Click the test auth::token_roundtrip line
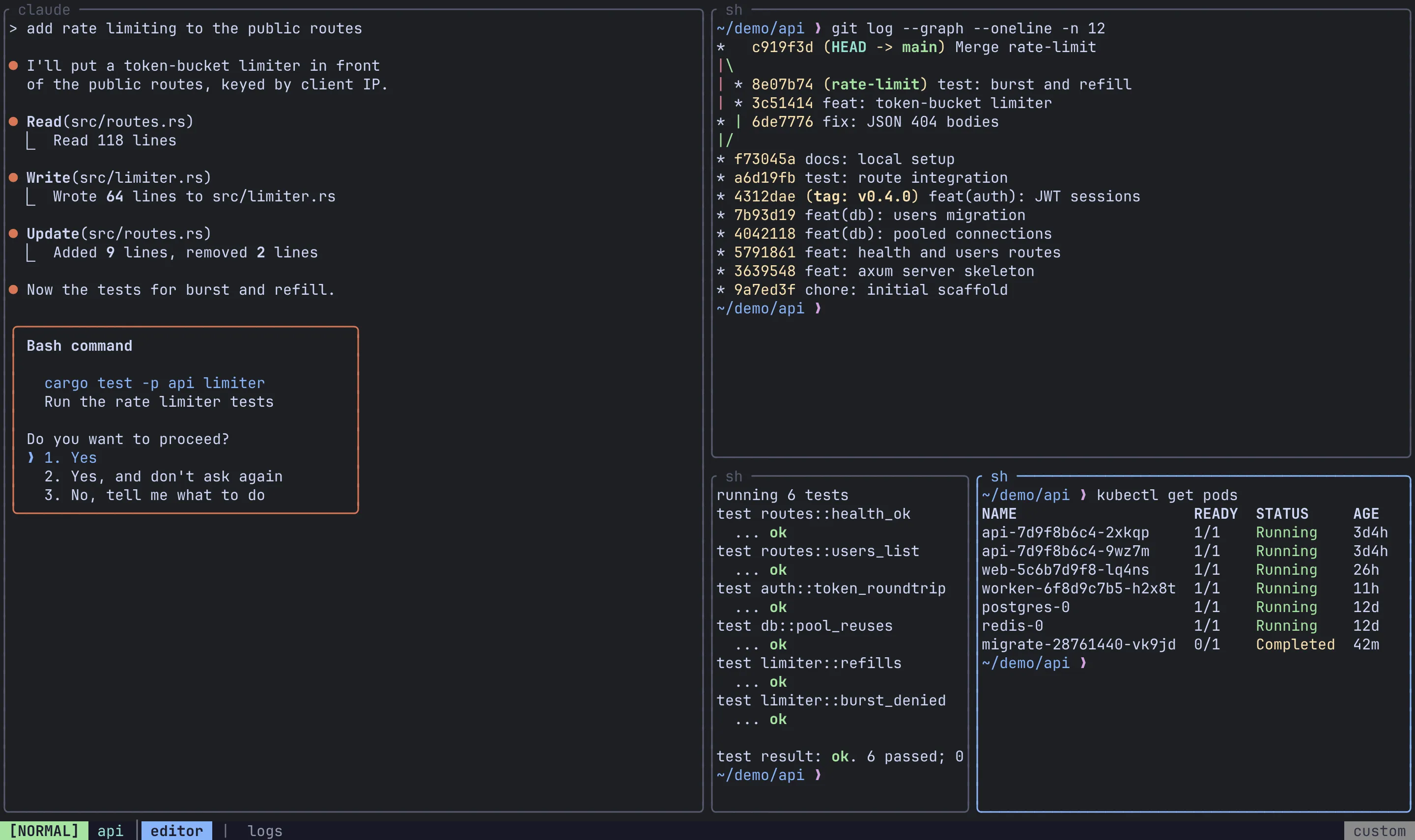This screenshot has height=840, width=1415. click(x=831, y=588)
